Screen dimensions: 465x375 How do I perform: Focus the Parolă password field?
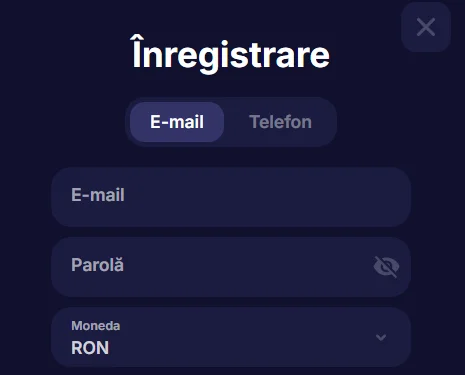click(x=231, y=267)
